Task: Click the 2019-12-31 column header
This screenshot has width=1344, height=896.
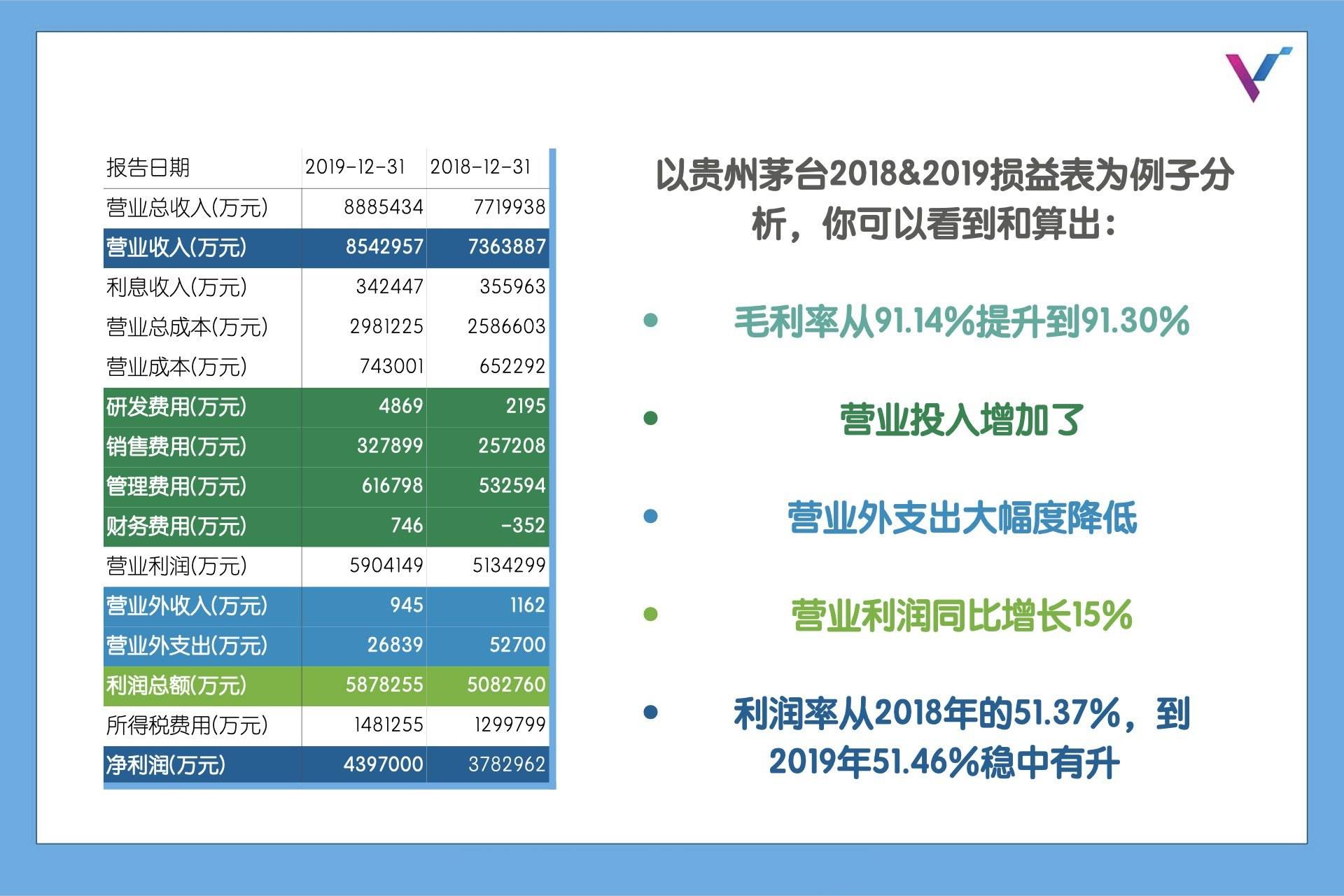Action: (356, 167)
